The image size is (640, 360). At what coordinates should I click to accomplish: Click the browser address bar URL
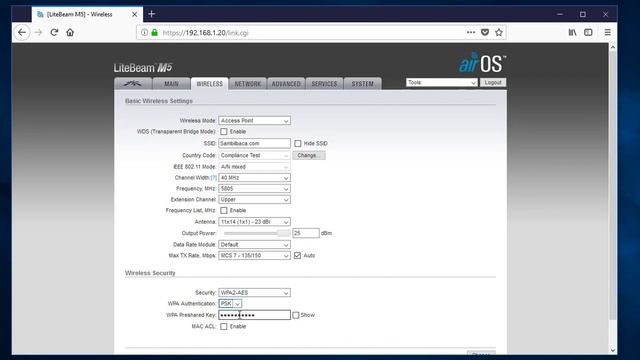pyautogui.click(x=205, y=33)
